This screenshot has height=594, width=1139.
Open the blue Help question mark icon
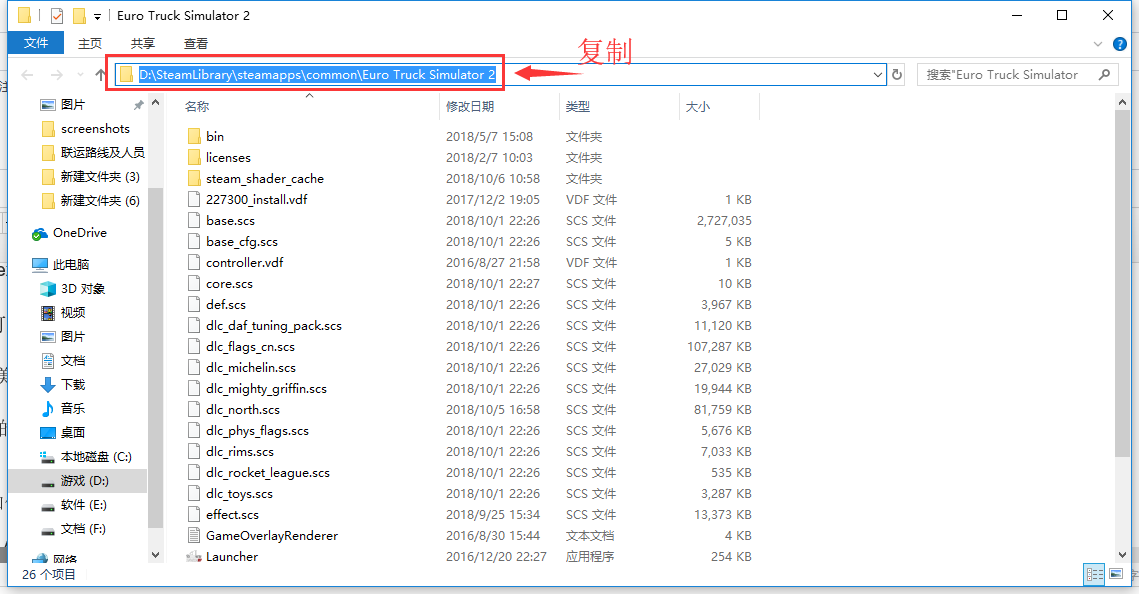point(1120,44)
